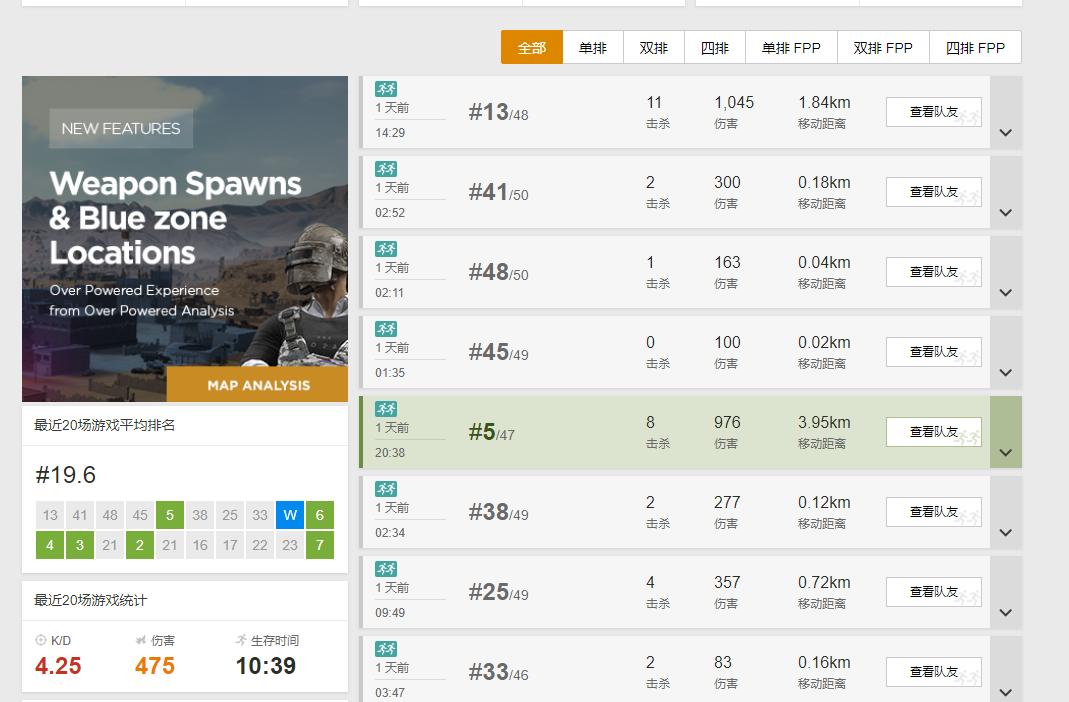Click the duo mode icon on the #5 match
The height and width of the screenshot is (702, 1069).
pyautogui.click(x=386, y=409)
